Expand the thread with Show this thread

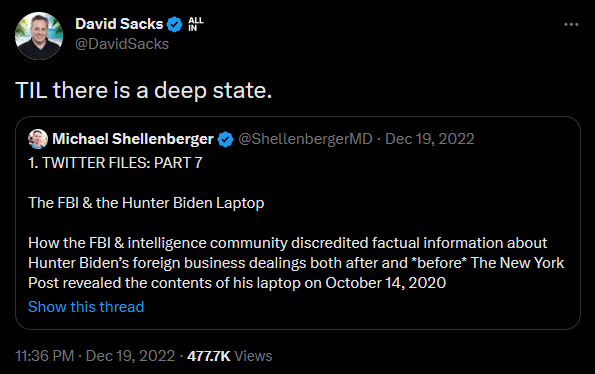[86, 306]
